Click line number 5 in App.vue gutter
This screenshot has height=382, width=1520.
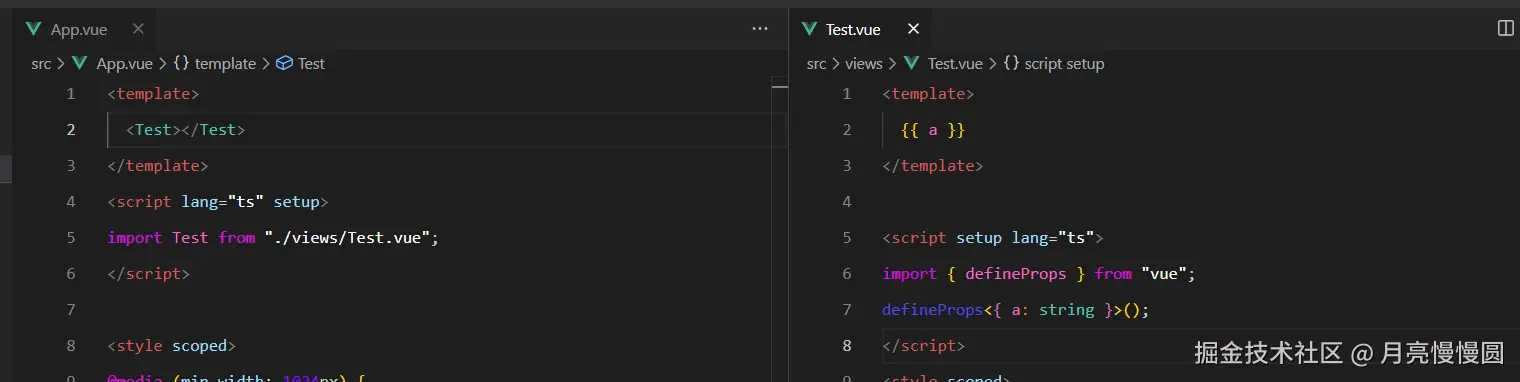pyautogui.click(x=70, y=237)
